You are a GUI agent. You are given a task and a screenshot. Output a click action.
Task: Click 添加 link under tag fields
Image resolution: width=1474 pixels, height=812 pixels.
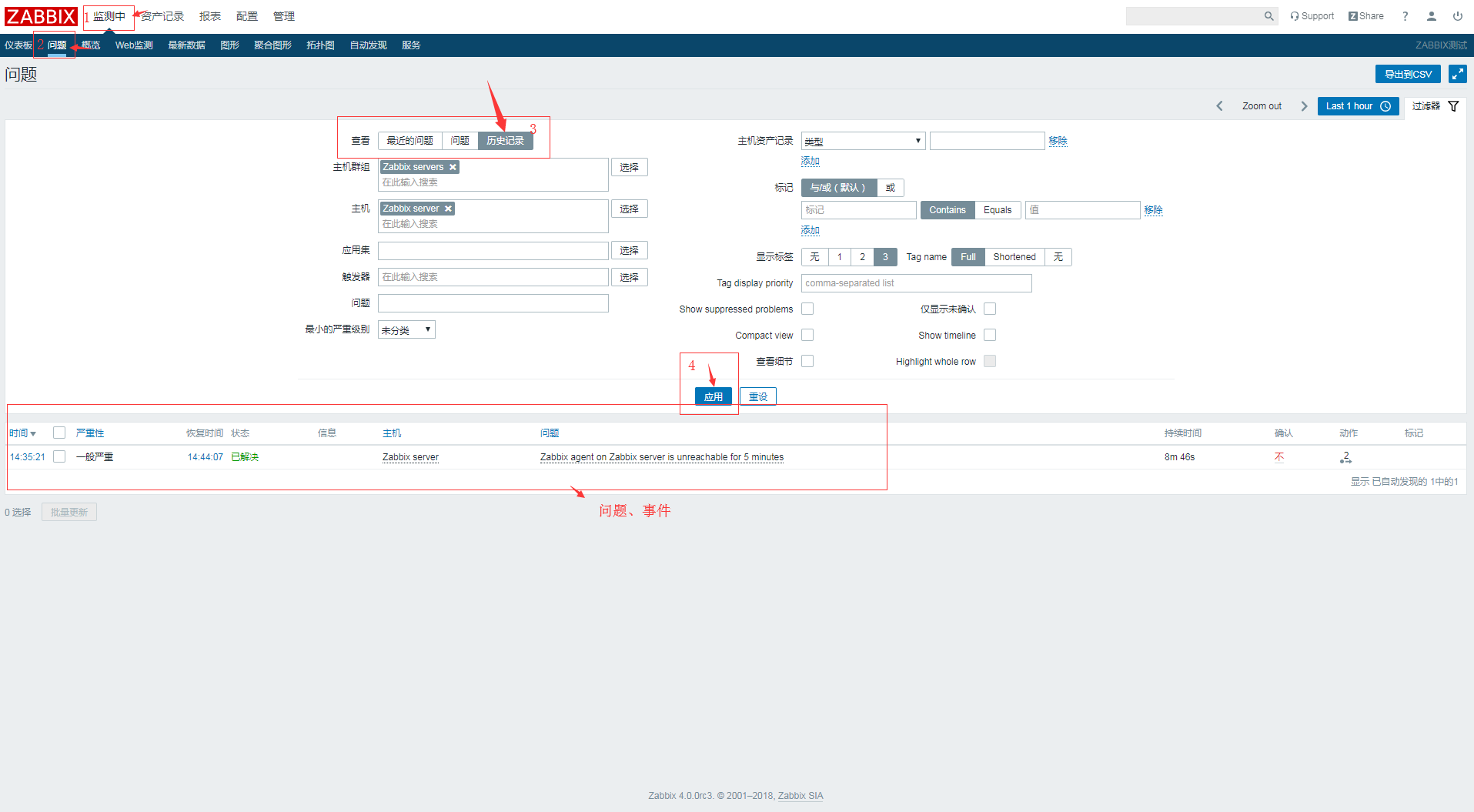point(811,230)
